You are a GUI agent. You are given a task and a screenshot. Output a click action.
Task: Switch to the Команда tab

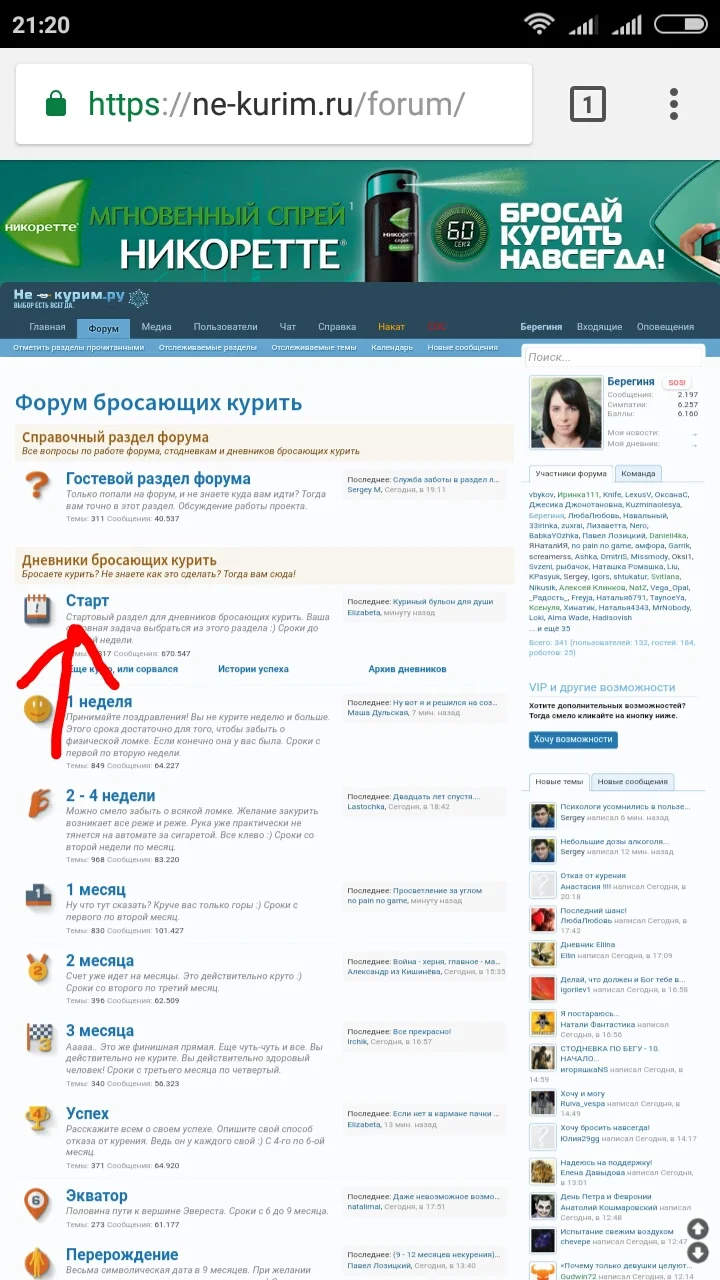(638, 474)
